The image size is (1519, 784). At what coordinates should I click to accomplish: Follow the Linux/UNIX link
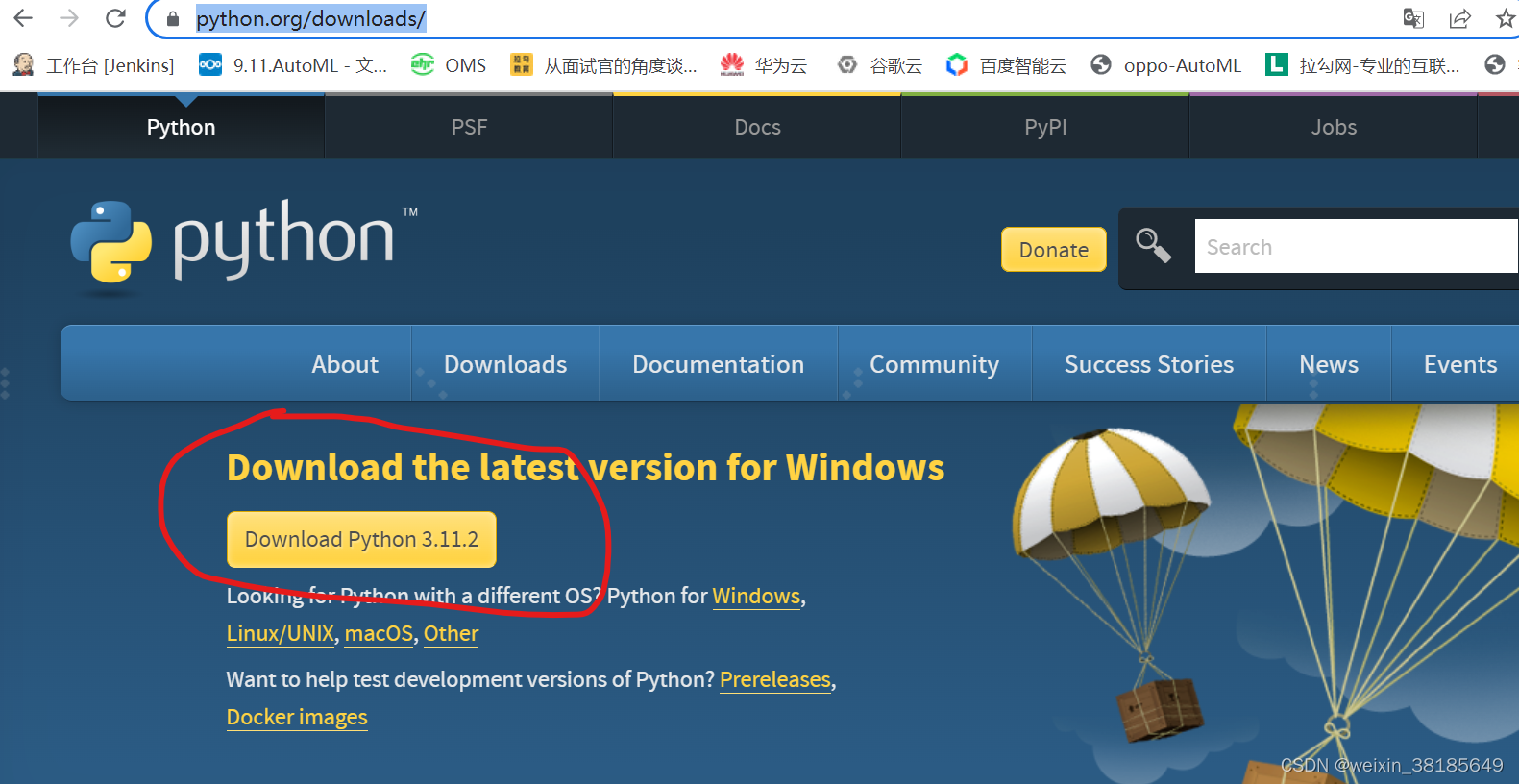point(281,634)
